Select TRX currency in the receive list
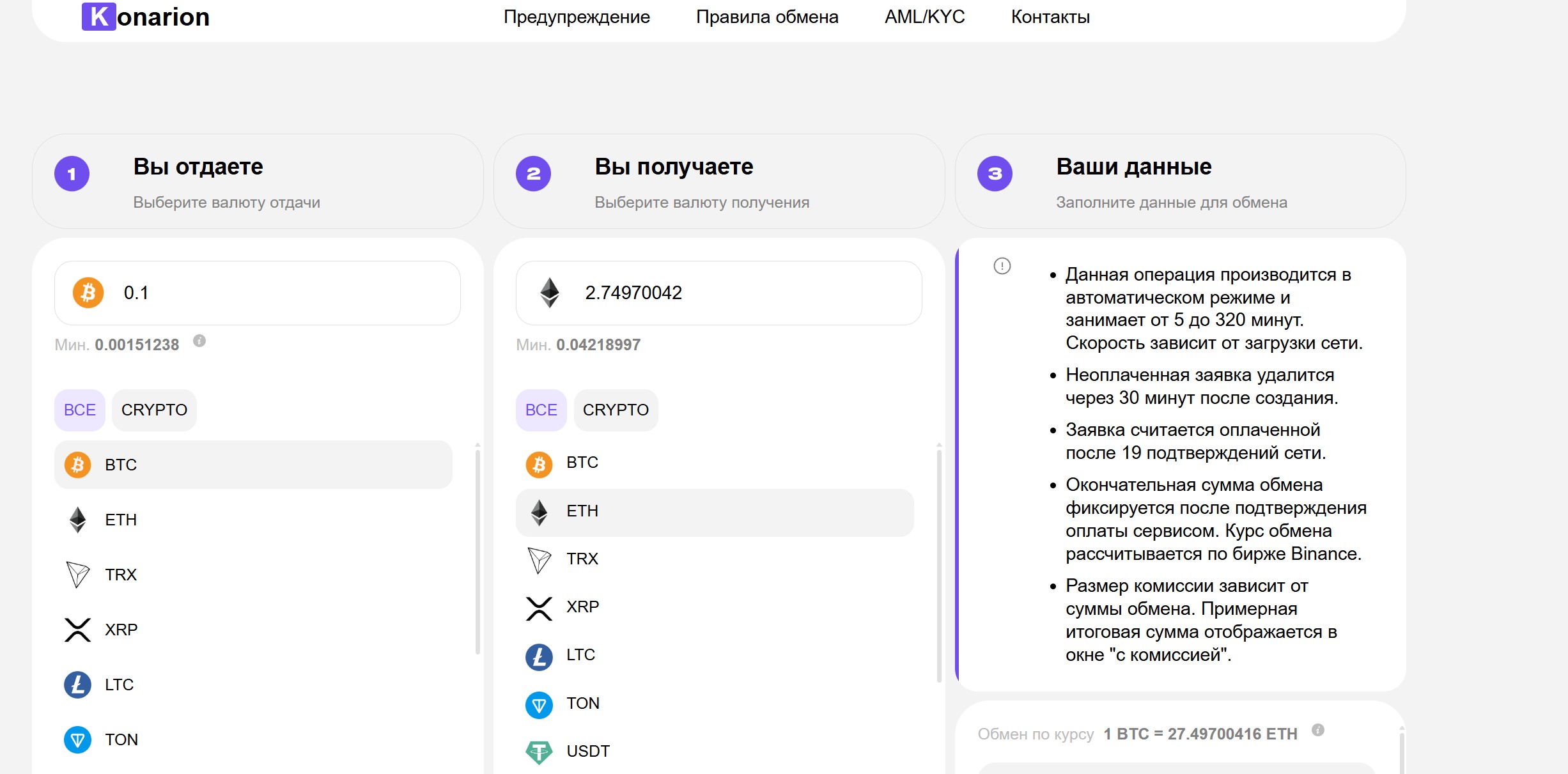Screen dimensions: 1568x774 [x=581, y=558]
